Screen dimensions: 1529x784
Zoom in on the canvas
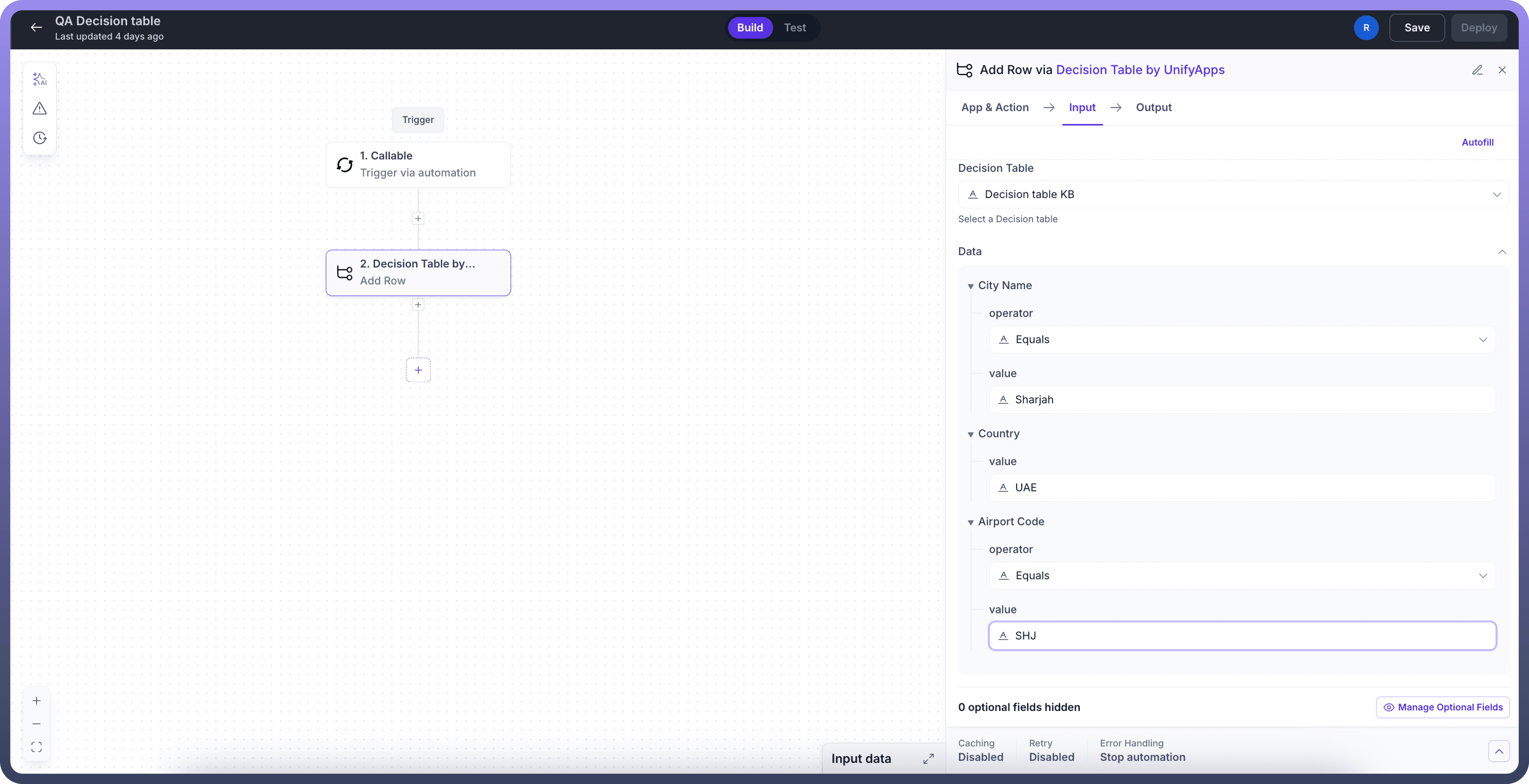point(36,701)
